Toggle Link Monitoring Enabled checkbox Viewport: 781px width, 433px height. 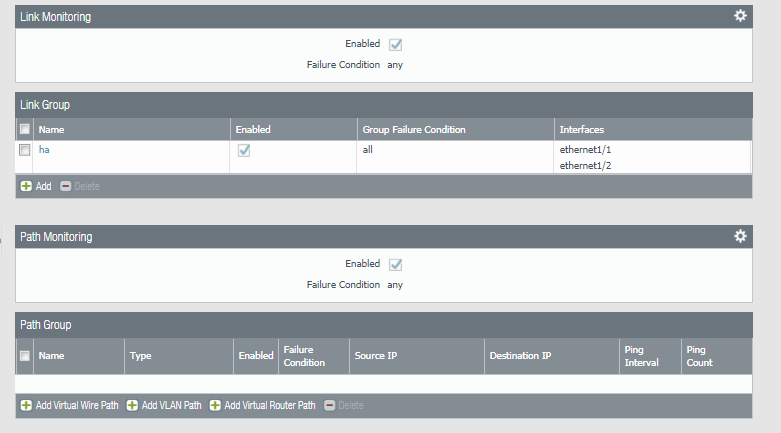(x=396, y=45)
